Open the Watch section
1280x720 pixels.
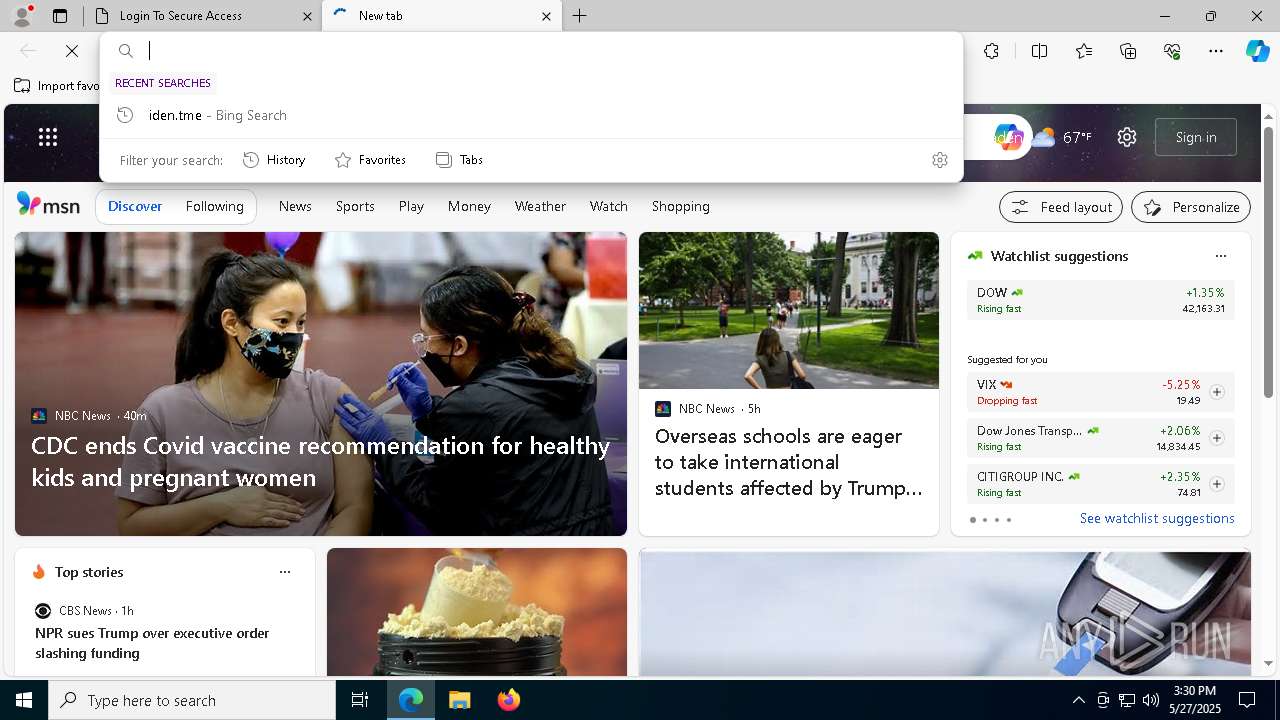click(x=609, y=206)
